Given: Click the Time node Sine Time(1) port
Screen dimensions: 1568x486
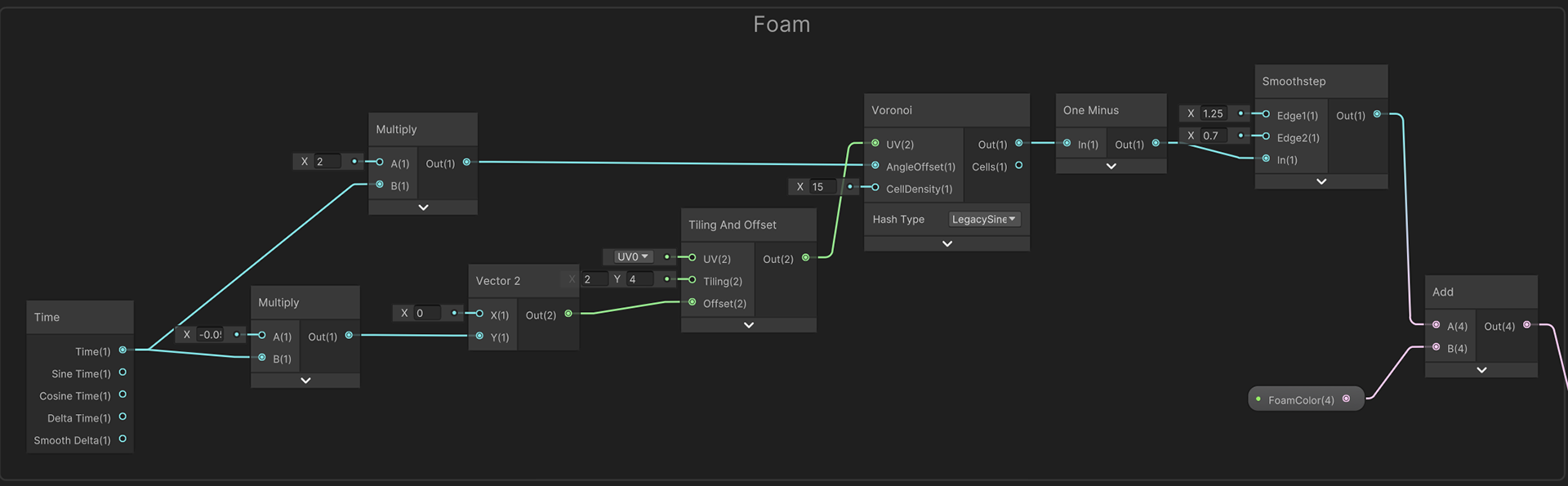Looking at the screenshot, I should pyautogui.click(x=122, y=372).
